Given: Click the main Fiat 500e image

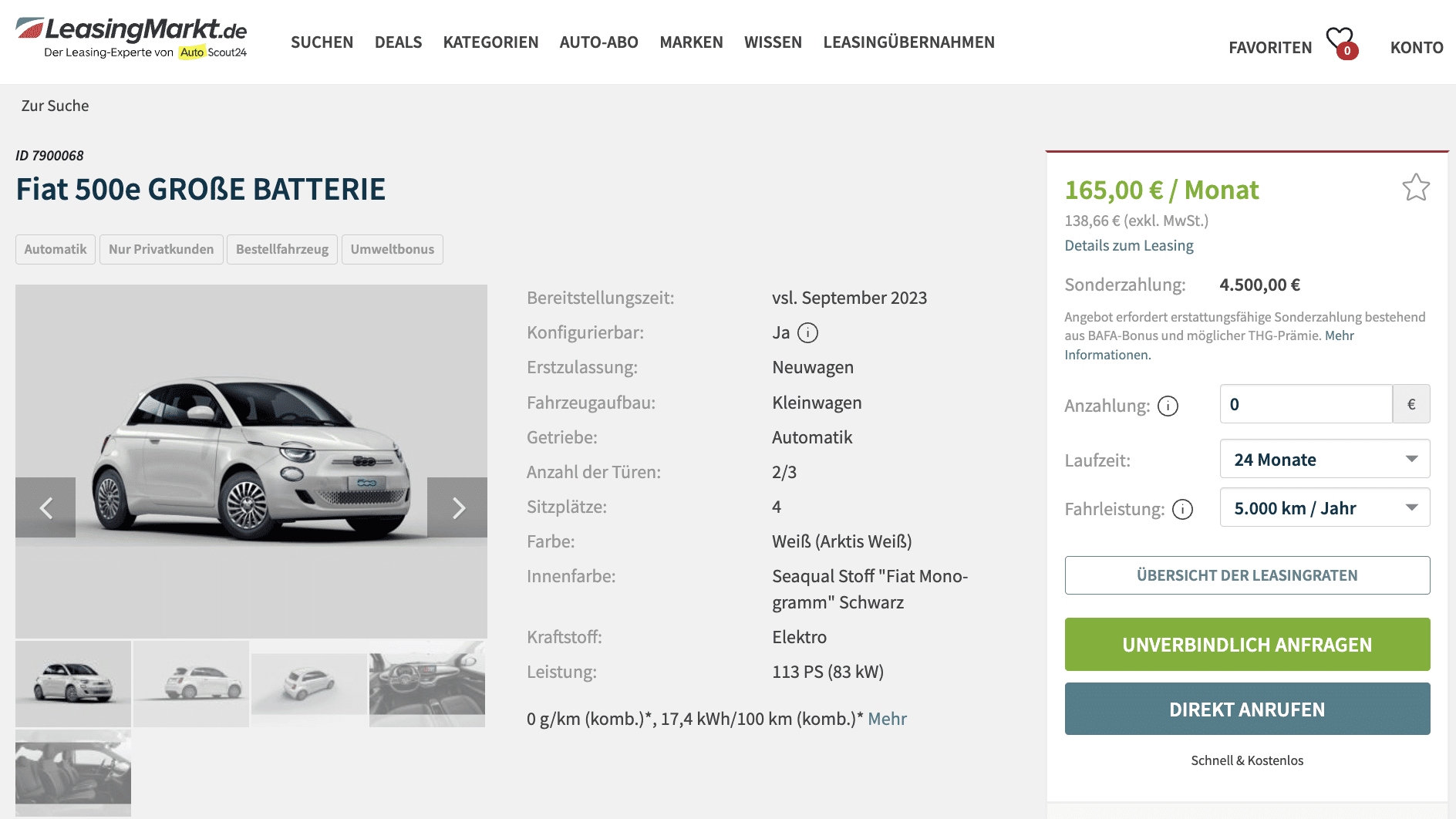Looking at the screenshot, I should click(251, 461).
